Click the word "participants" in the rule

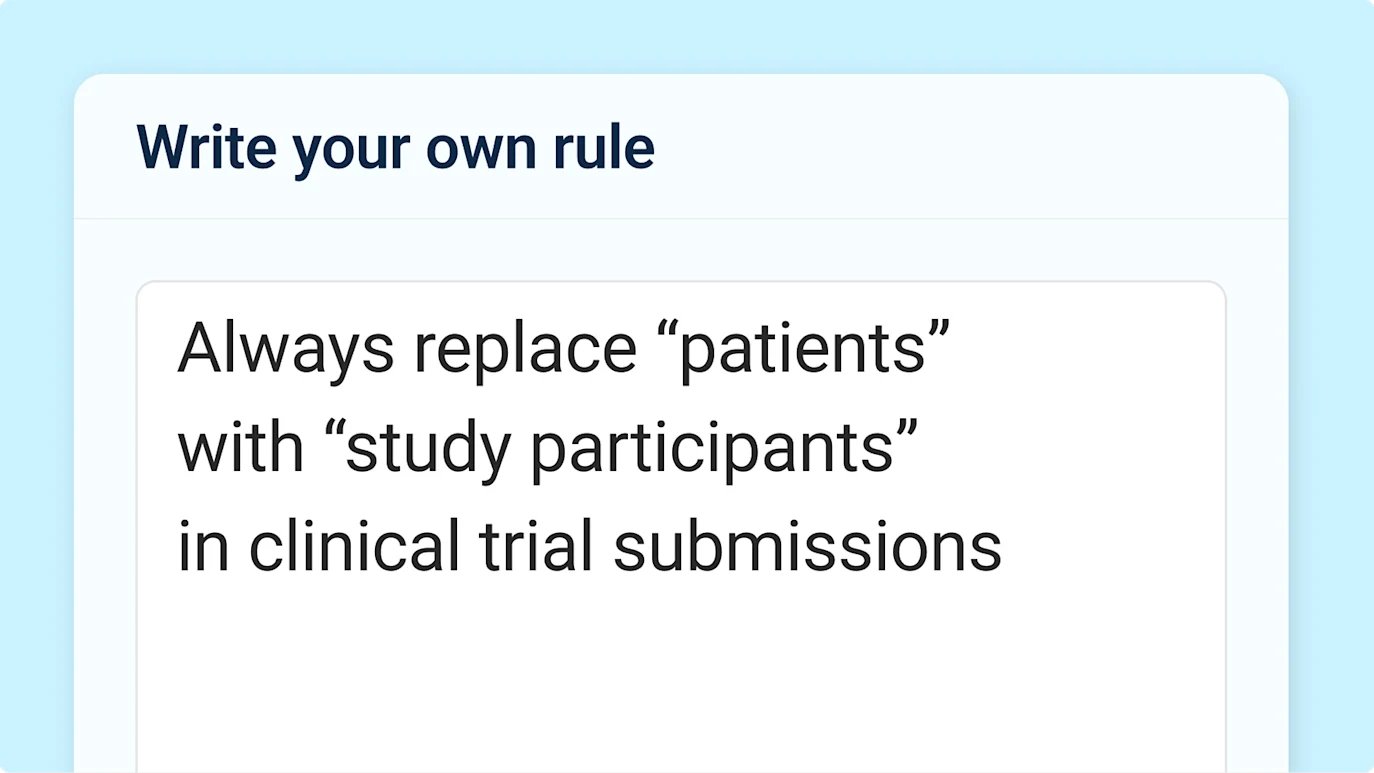pos(712,448)
